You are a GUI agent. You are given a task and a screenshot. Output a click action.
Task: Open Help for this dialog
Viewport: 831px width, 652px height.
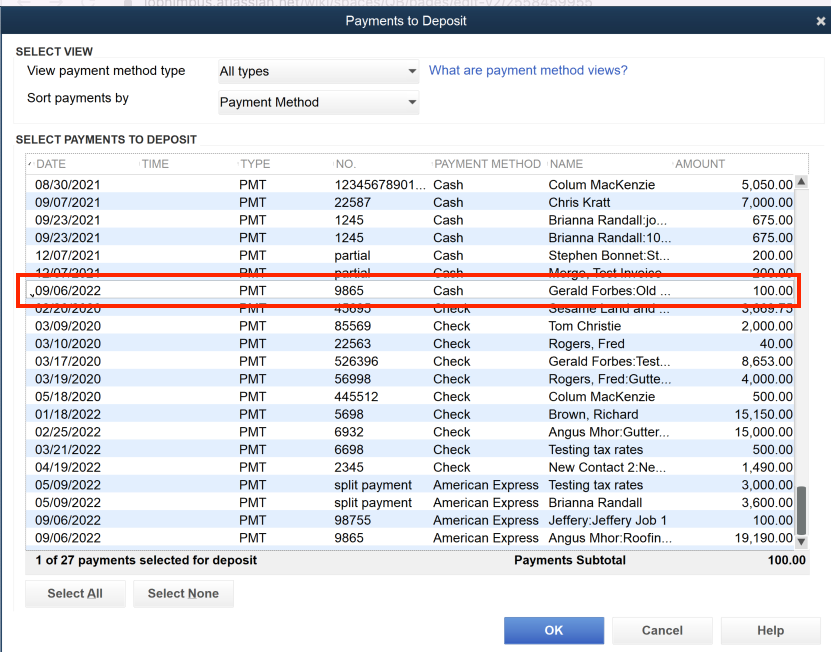coord(769,630)
